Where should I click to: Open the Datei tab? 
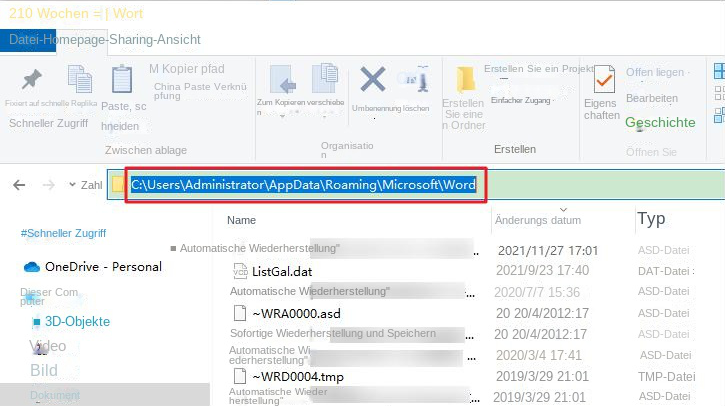coord(24,40)
